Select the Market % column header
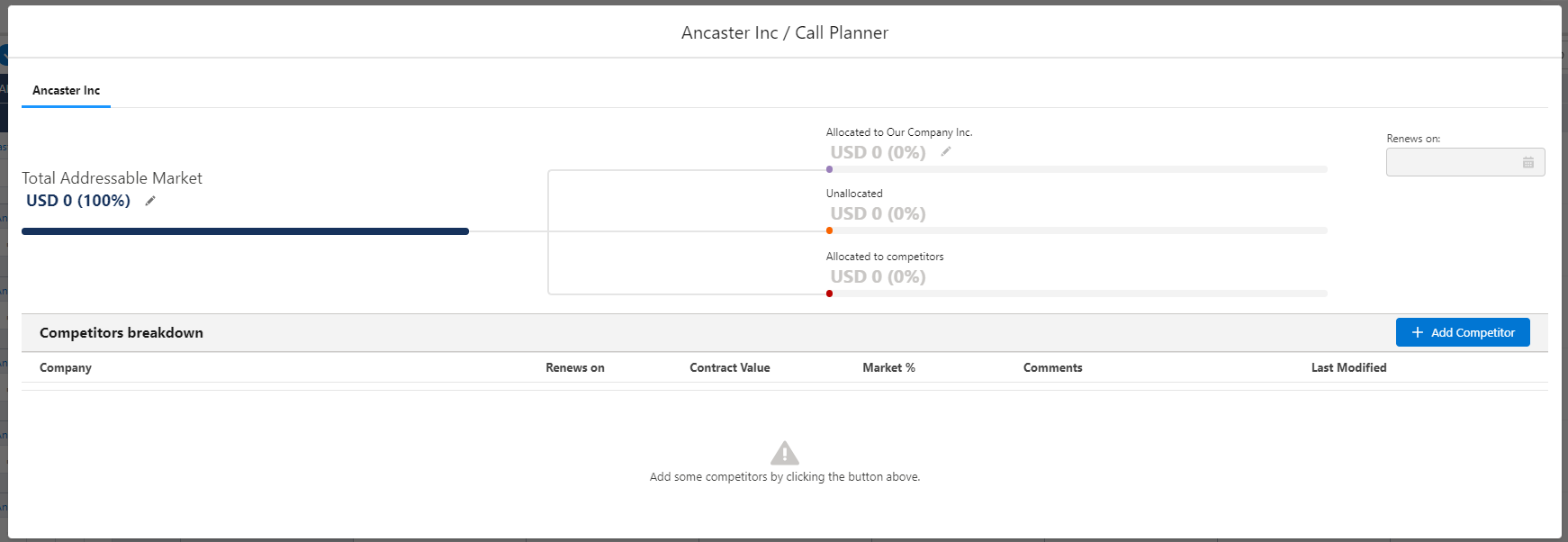The image size is (1568, 542). tap(888, 367)
